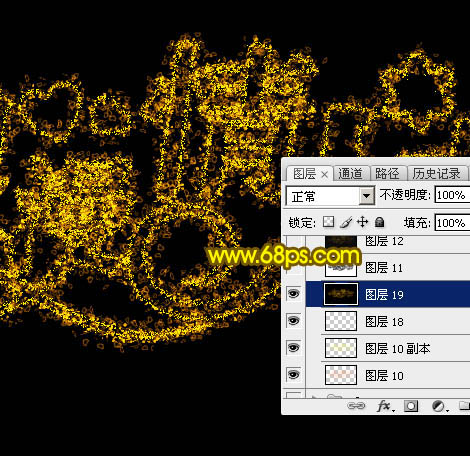
Task: Toggle lock image pixels brush icon
Action: point(346,222)
